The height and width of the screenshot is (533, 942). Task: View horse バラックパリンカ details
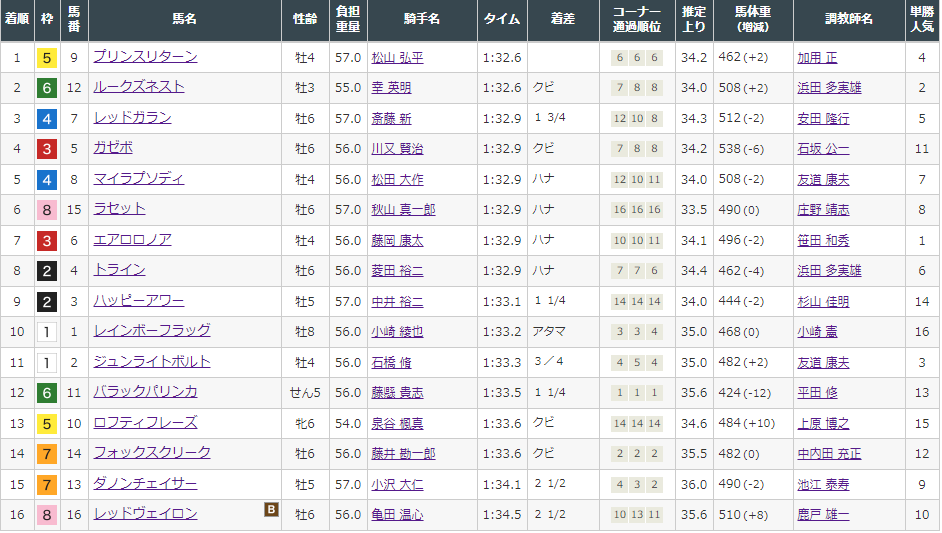coord(145,392)
